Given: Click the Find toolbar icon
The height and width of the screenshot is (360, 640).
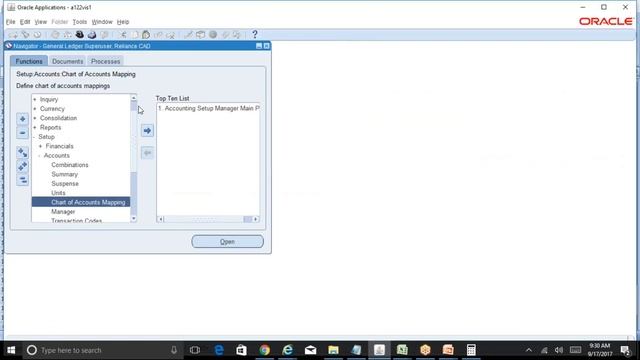Looking at the screenshot, I should (25, 35).
